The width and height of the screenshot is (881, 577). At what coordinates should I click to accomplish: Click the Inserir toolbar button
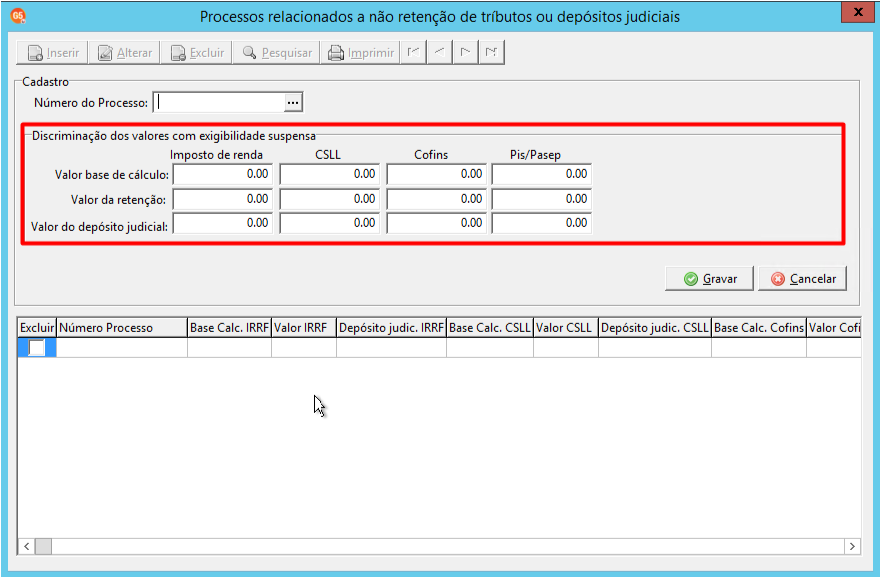click(52, 53)
